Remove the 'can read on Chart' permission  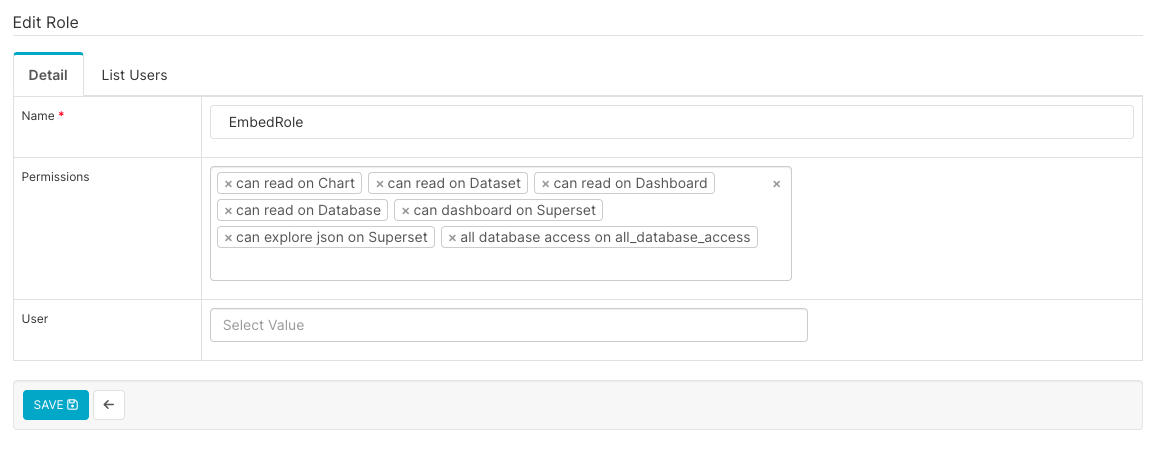click(228, 184)
